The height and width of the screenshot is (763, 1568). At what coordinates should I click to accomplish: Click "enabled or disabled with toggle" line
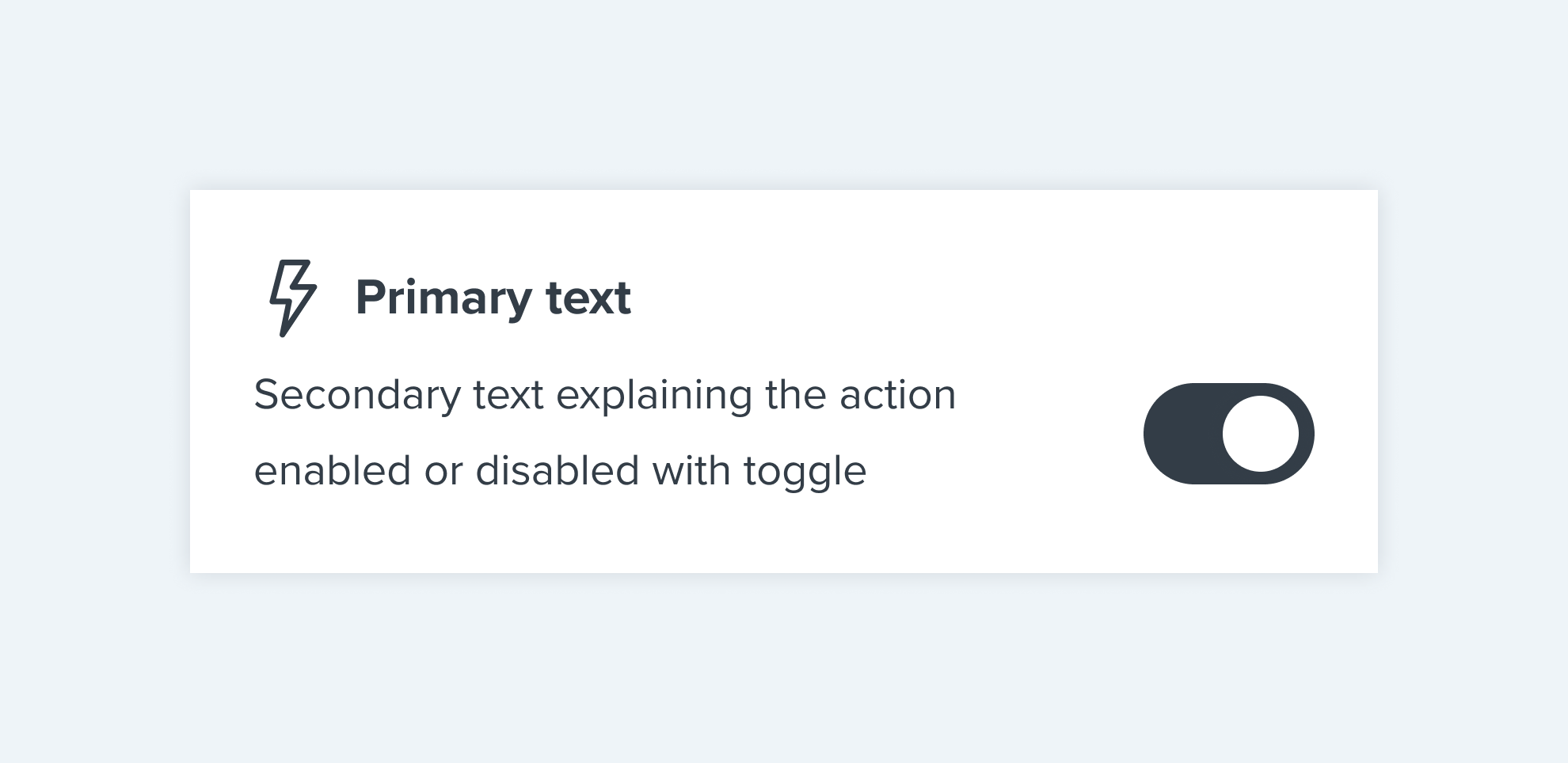(x=560, y=471)
